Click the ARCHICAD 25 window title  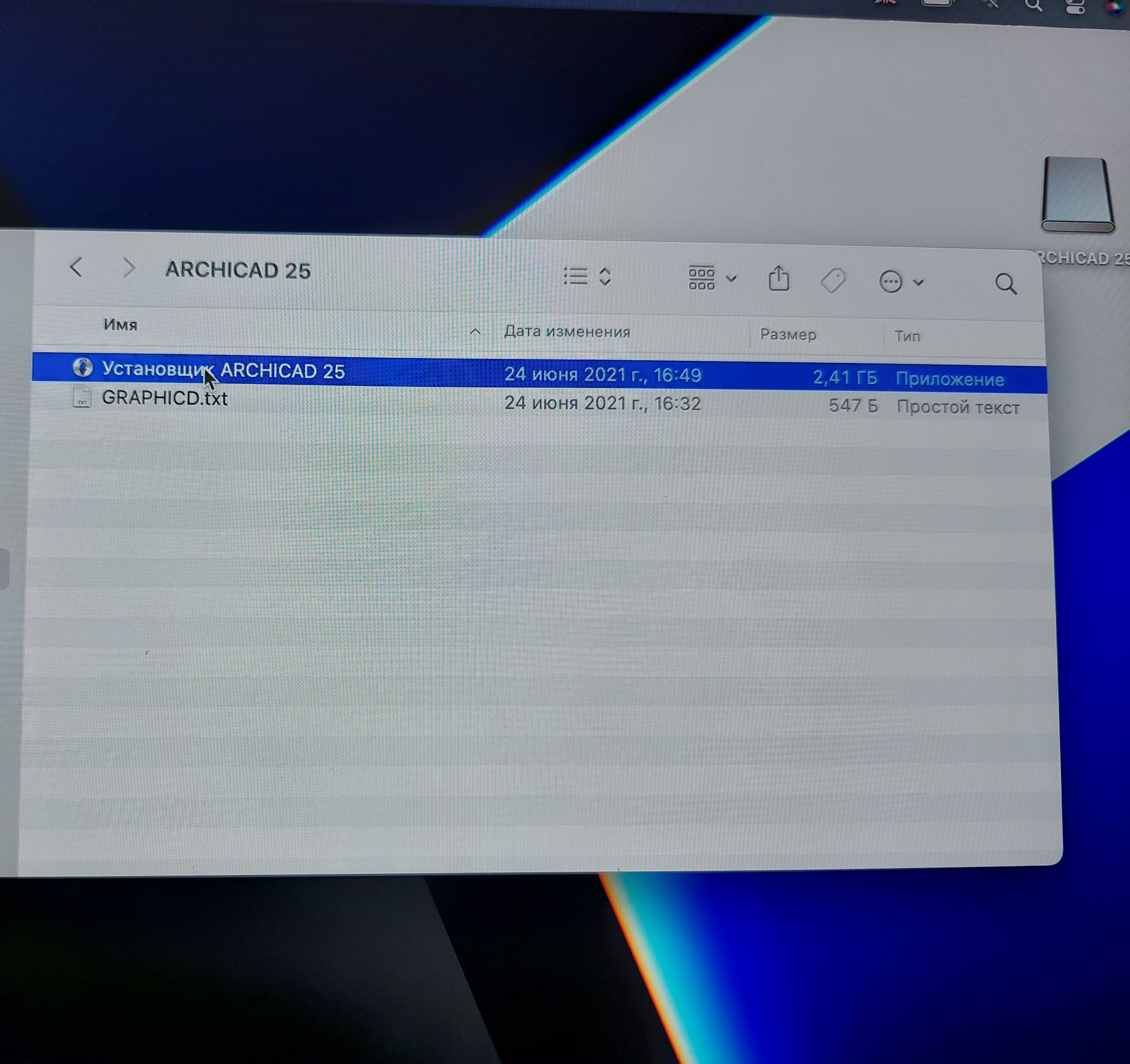[238, 270]
